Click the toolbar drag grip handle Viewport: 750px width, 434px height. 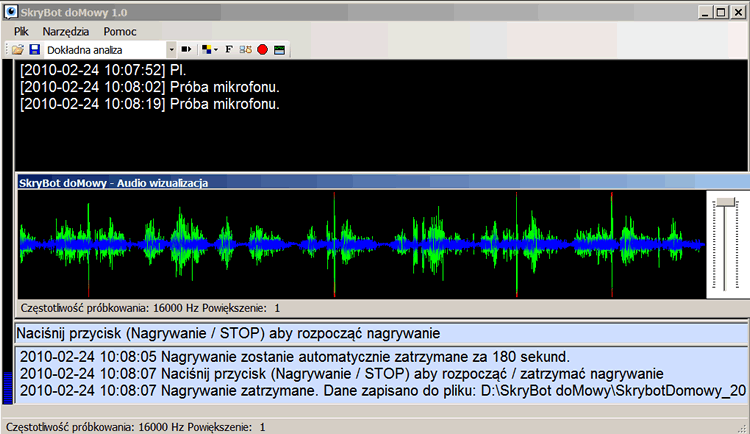7,49
